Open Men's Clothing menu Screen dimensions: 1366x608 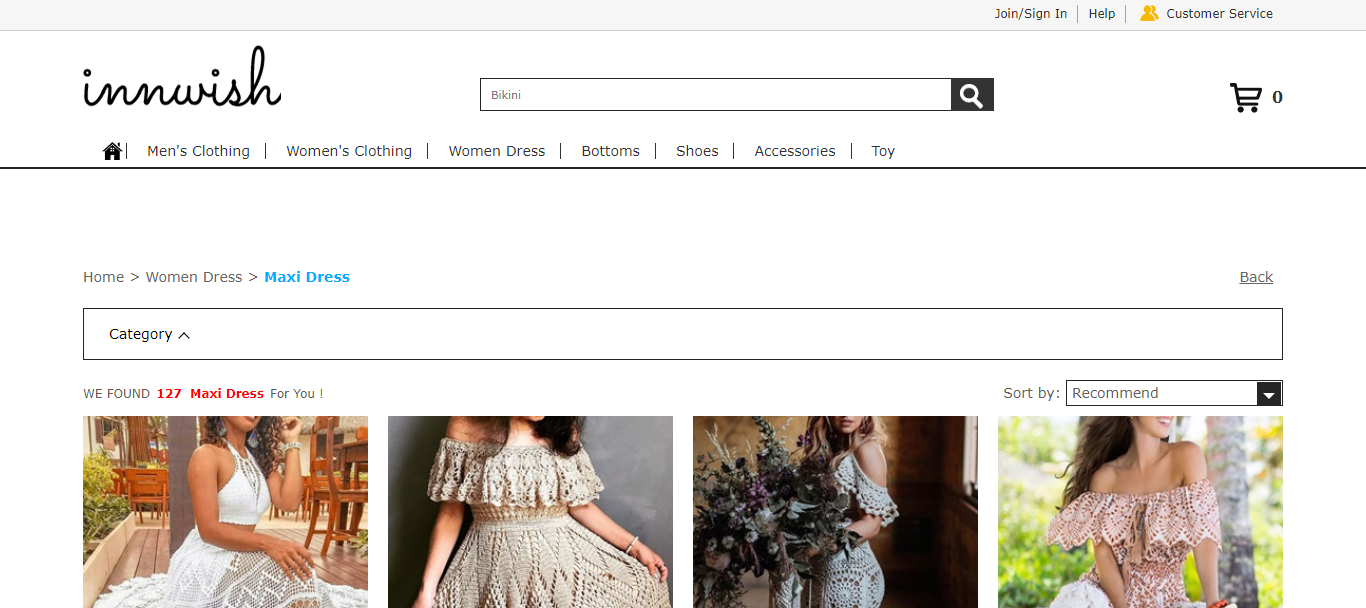(x=198, y=151)
